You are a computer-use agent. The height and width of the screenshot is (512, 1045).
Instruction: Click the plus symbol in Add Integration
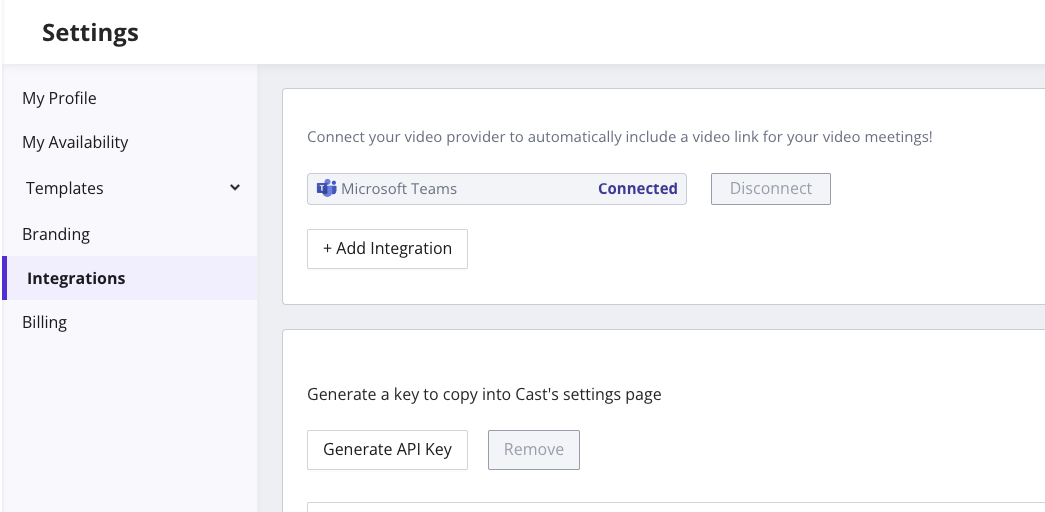tap(328, 249)
